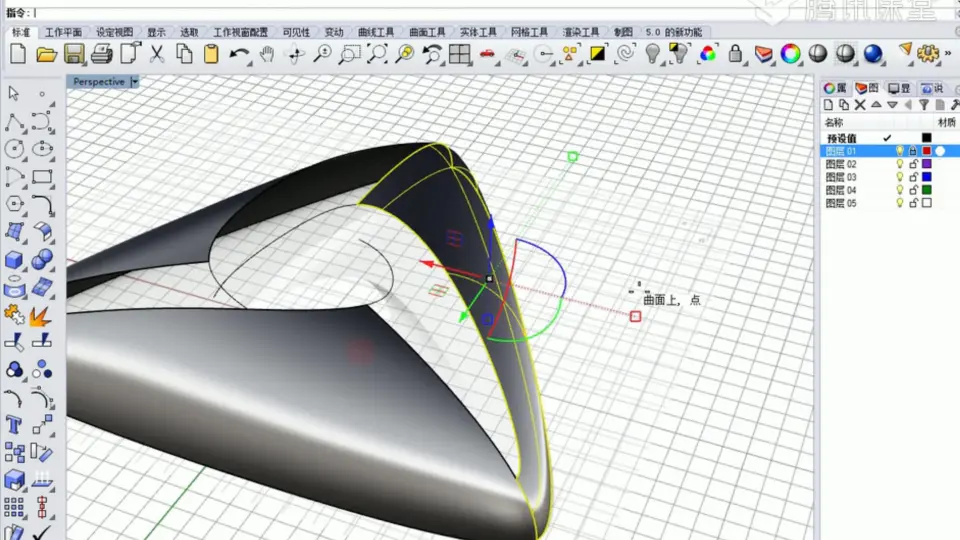The image size is (960, 540).
Task: Toggle lock of 图层 03
Action: pos(913,177)
